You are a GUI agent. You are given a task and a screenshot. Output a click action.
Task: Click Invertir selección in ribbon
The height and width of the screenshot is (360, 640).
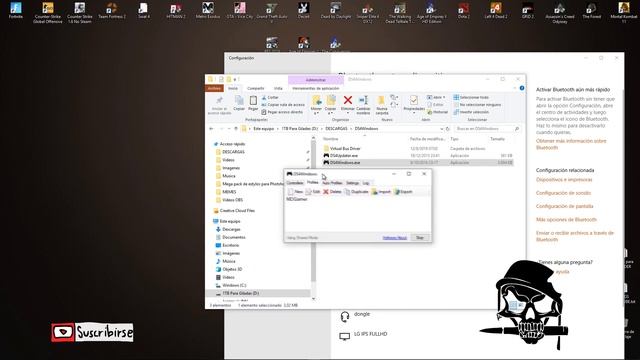tap(471, 112)
